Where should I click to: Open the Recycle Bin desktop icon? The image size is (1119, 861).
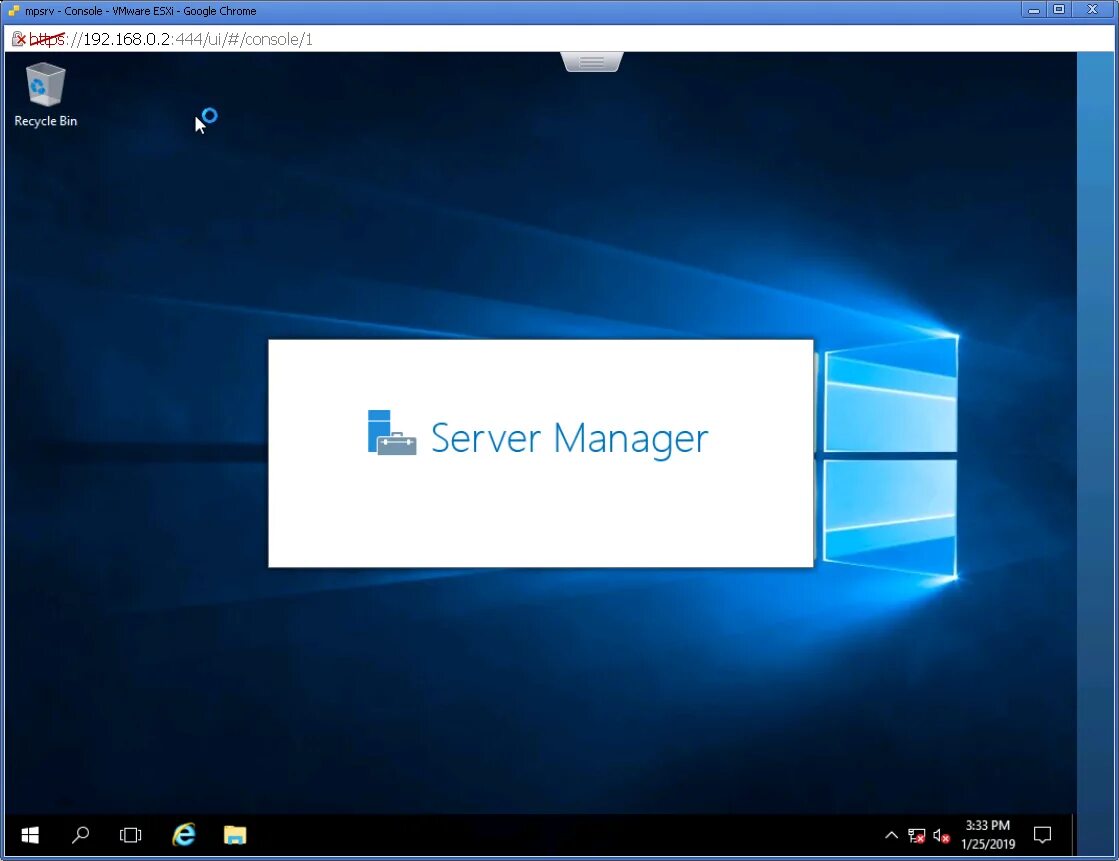[x=46, y=95]
